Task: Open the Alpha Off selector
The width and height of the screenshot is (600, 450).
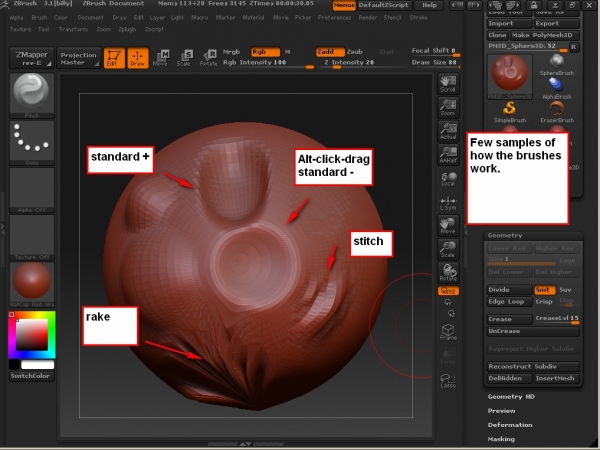Action: [32, 190]
